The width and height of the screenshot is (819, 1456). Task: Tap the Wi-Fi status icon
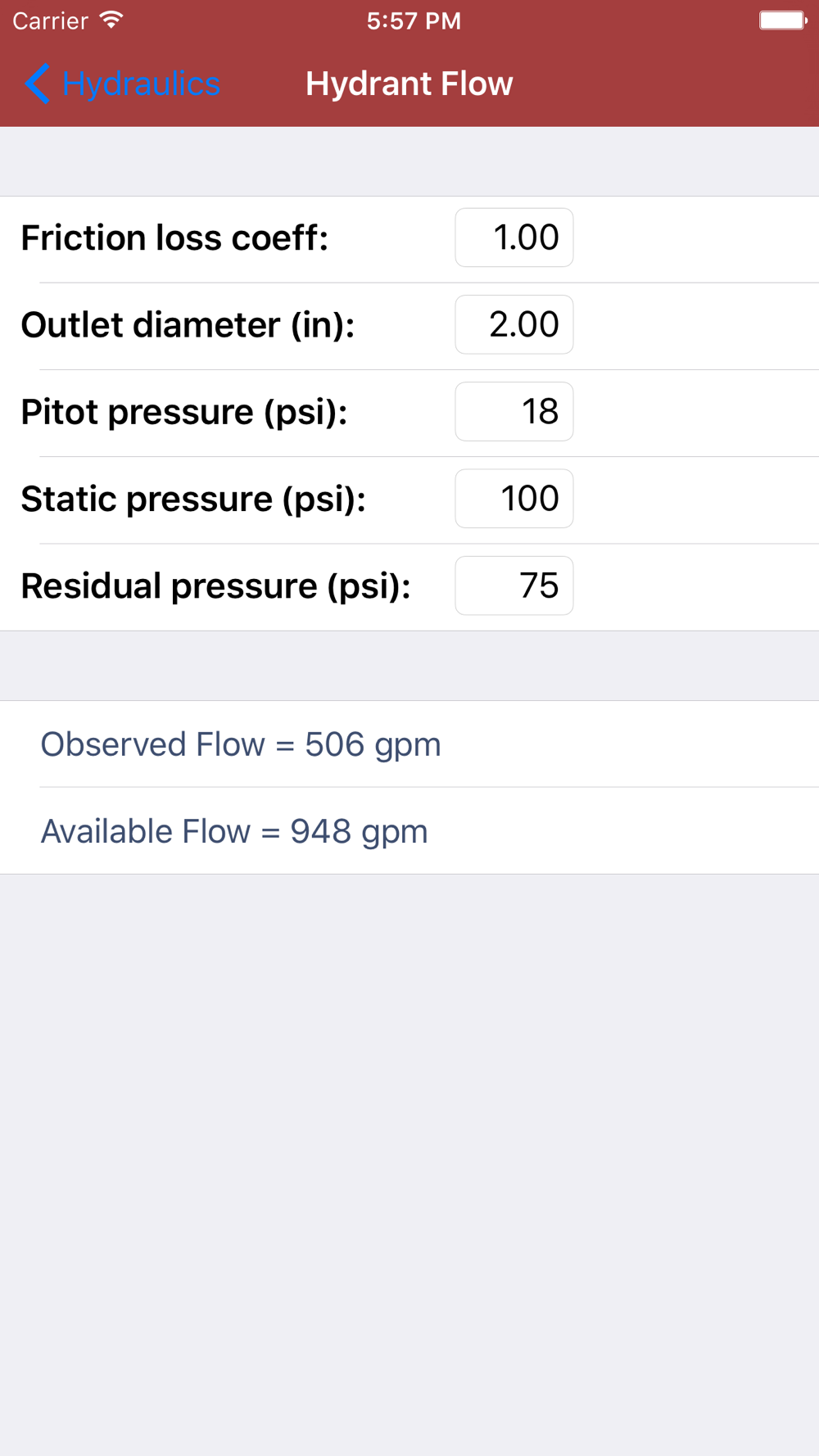(111, 20)
